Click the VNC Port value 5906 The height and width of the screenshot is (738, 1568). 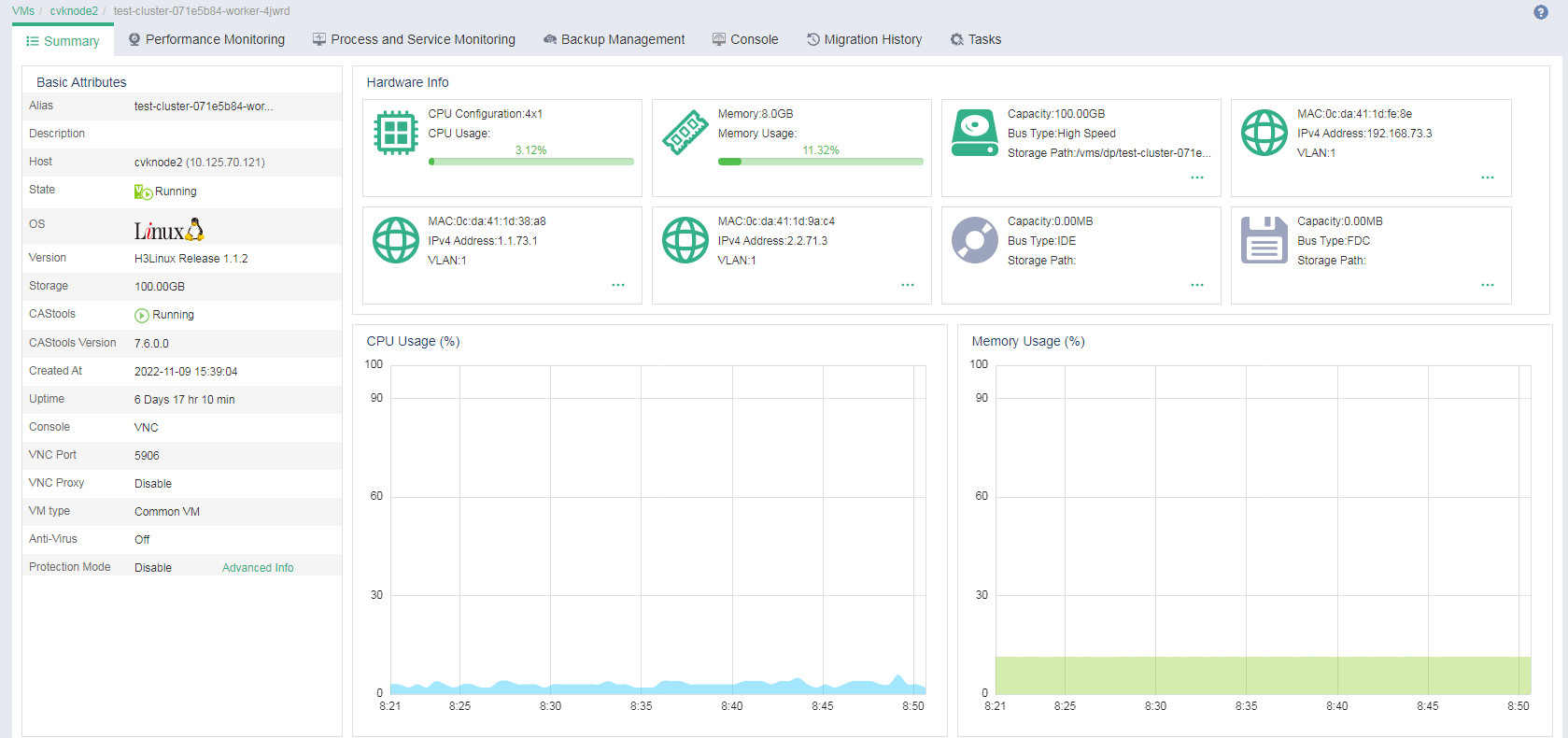coord(147,456)
